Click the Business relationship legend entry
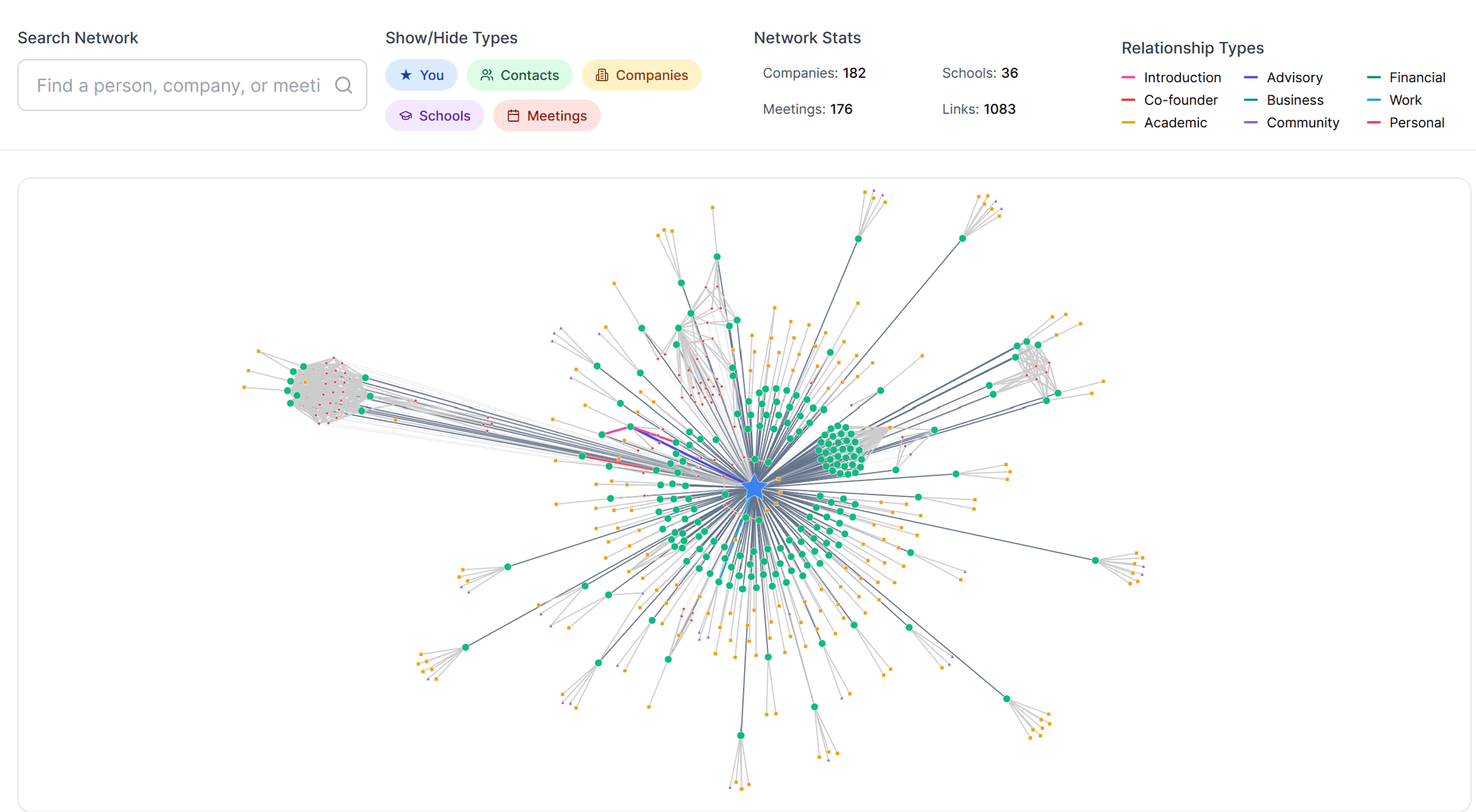 pos(1284,99)
